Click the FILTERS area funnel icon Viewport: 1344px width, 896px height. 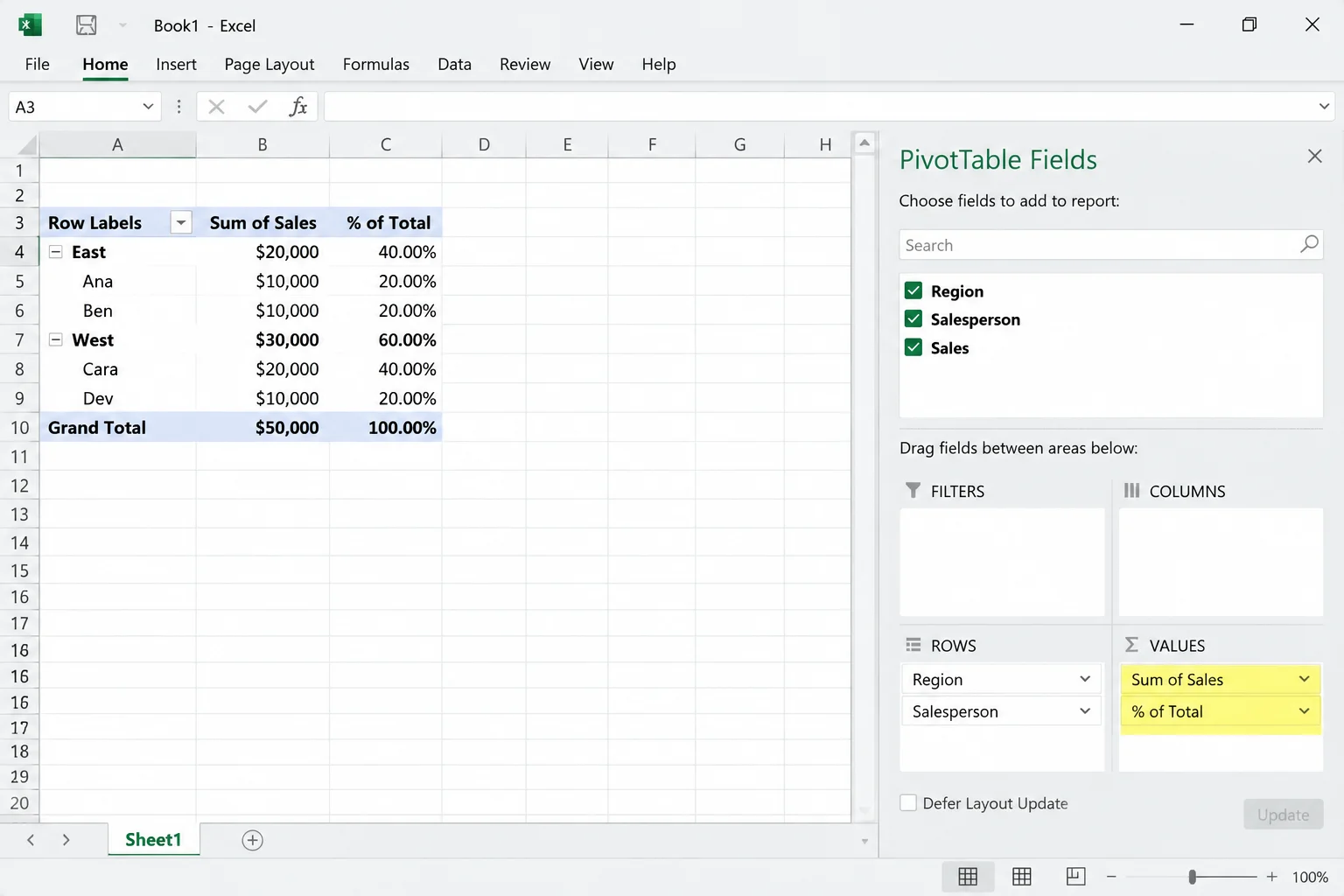[913, 490]
